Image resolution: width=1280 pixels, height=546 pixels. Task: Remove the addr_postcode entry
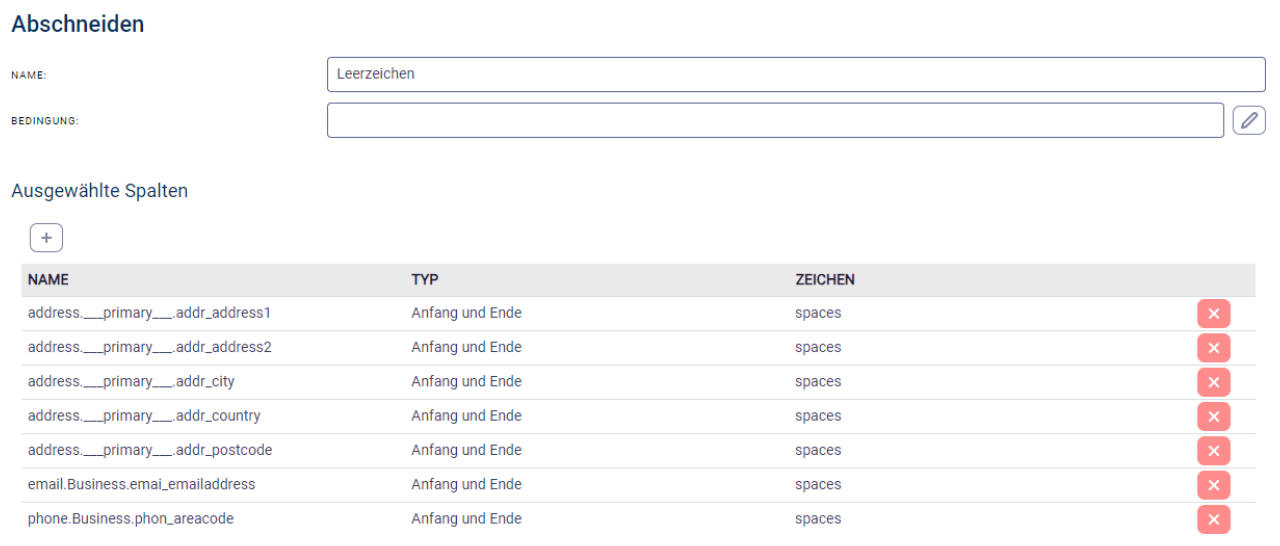(x=1213, y=451)
